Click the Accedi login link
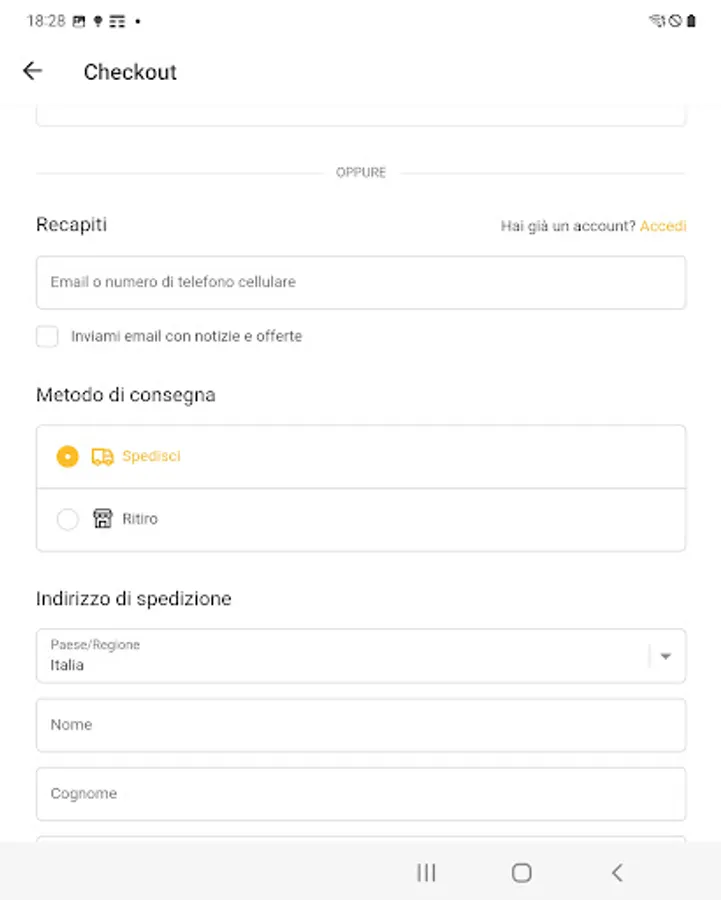The height and width of the screenshot is (900, 721). tap(663, 226)
